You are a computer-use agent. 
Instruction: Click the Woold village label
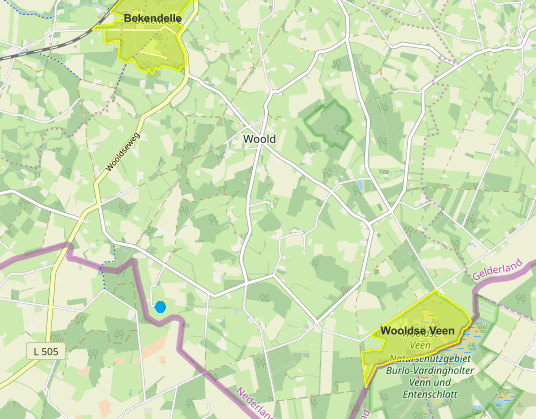259,139
